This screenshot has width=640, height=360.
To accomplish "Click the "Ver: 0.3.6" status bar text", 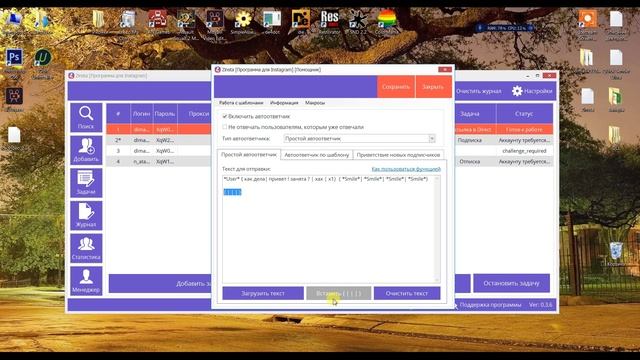I will pyautogui.click(x=540, y=304).
